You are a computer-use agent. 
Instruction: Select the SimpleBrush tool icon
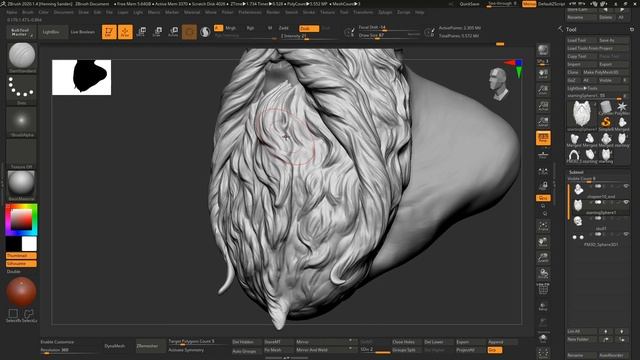point(606,123)
